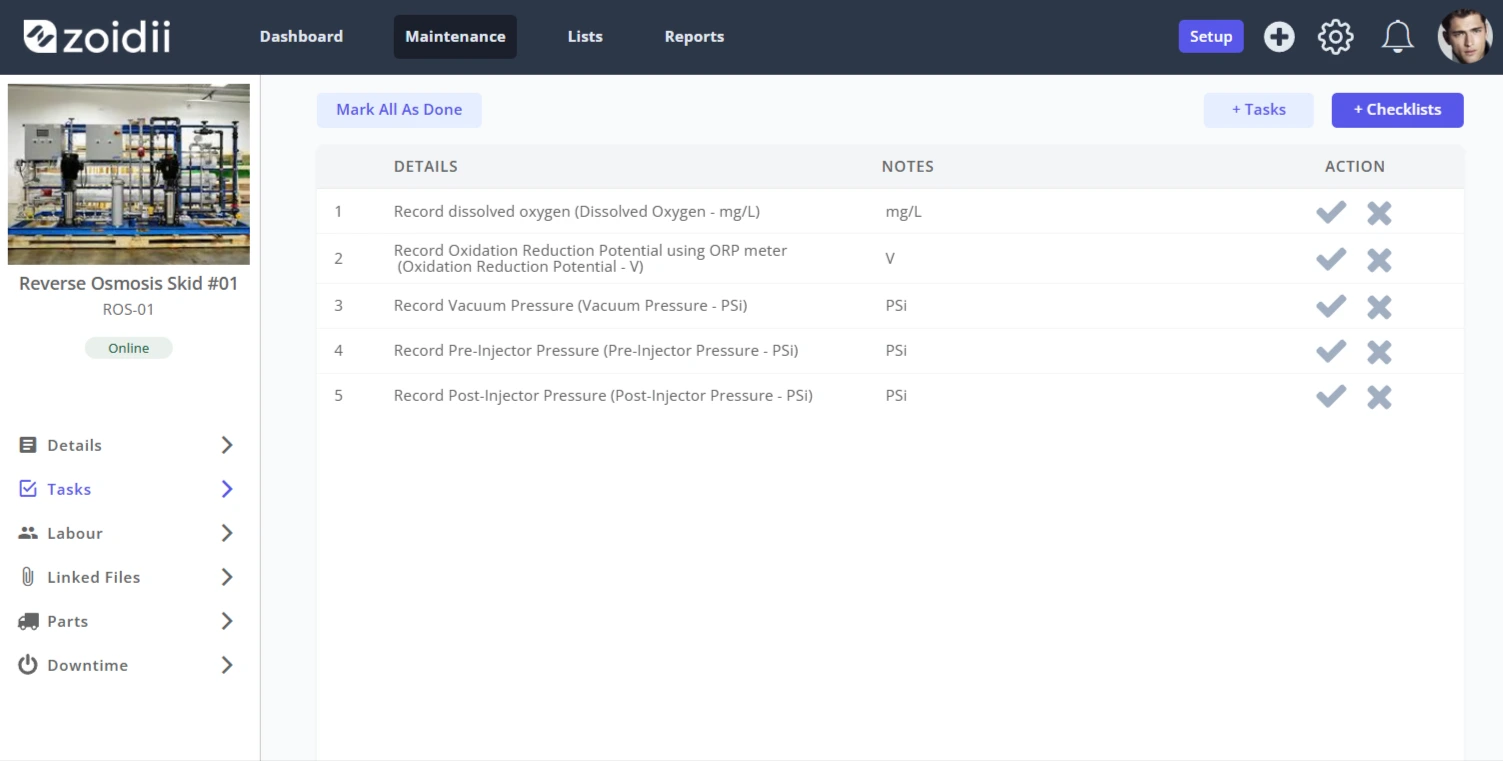This screenshot has height=761, width=1503.
Task: Click the 'ROS-01' asset code
Action: point(129,309)
